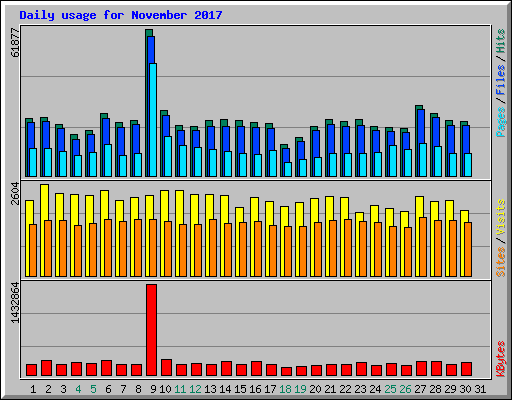This screenshot has height=400, width=512.
Task: Click the cyan Pages bar for day 10
Action: pyautogui.click(x=168, y=156)
